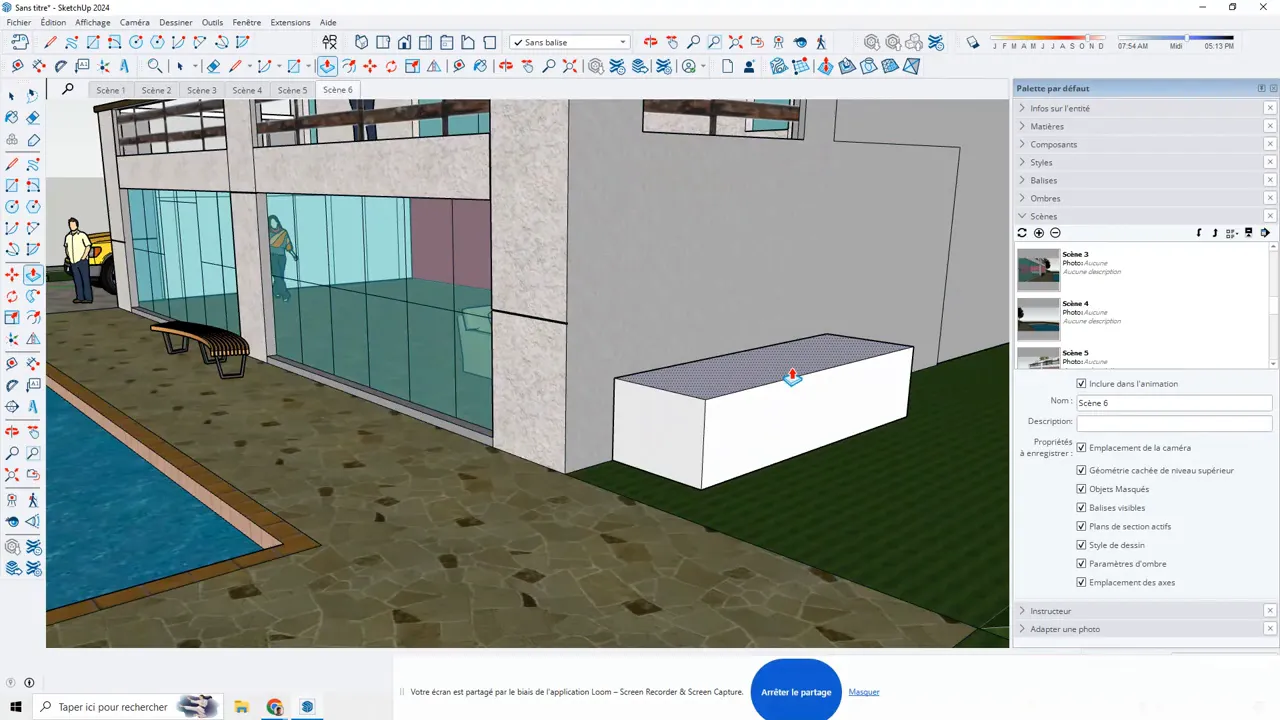Activate the Tape Measure tool

coord(12,362)
